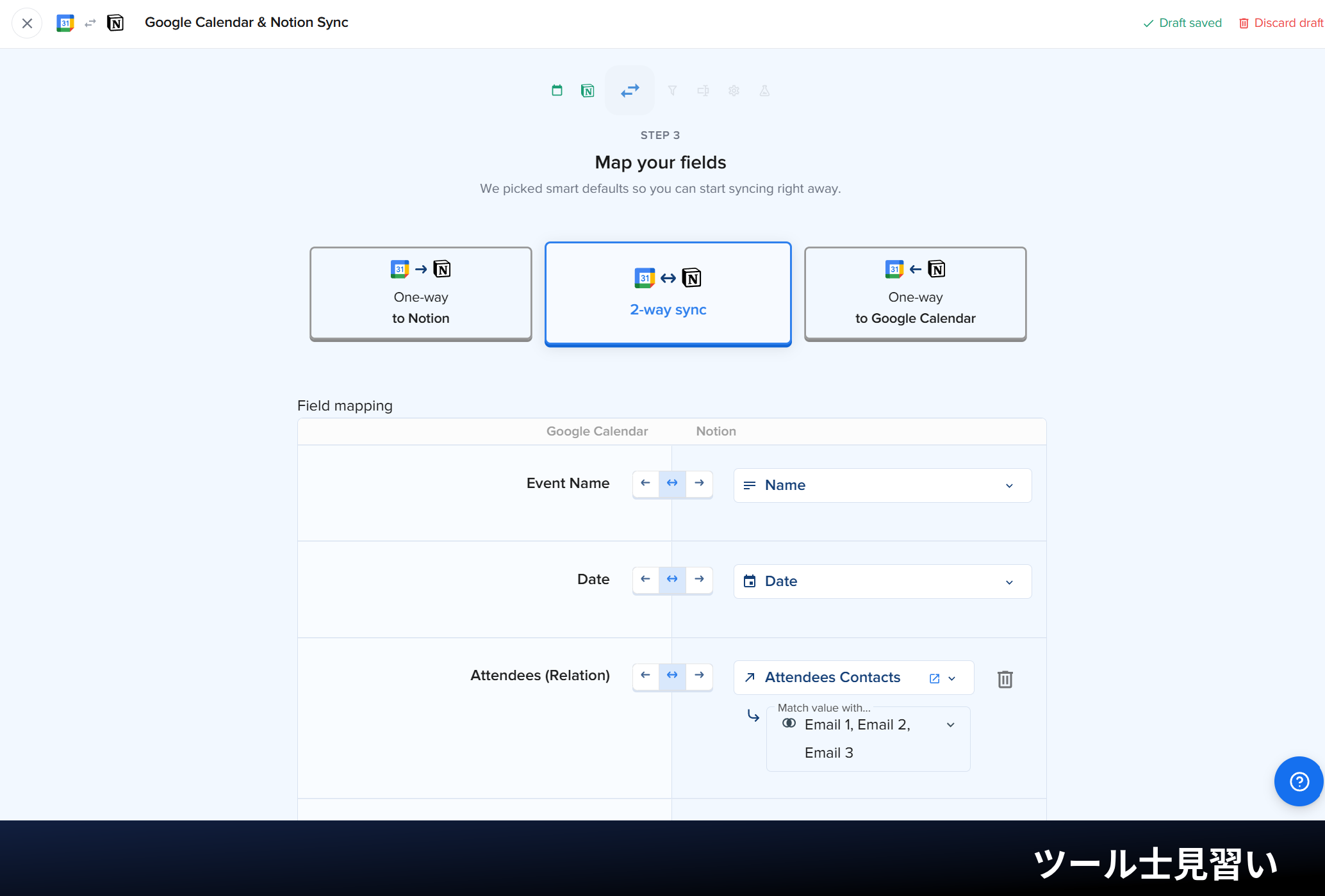Set Event Name to sync right only

[x=699, y=483]
